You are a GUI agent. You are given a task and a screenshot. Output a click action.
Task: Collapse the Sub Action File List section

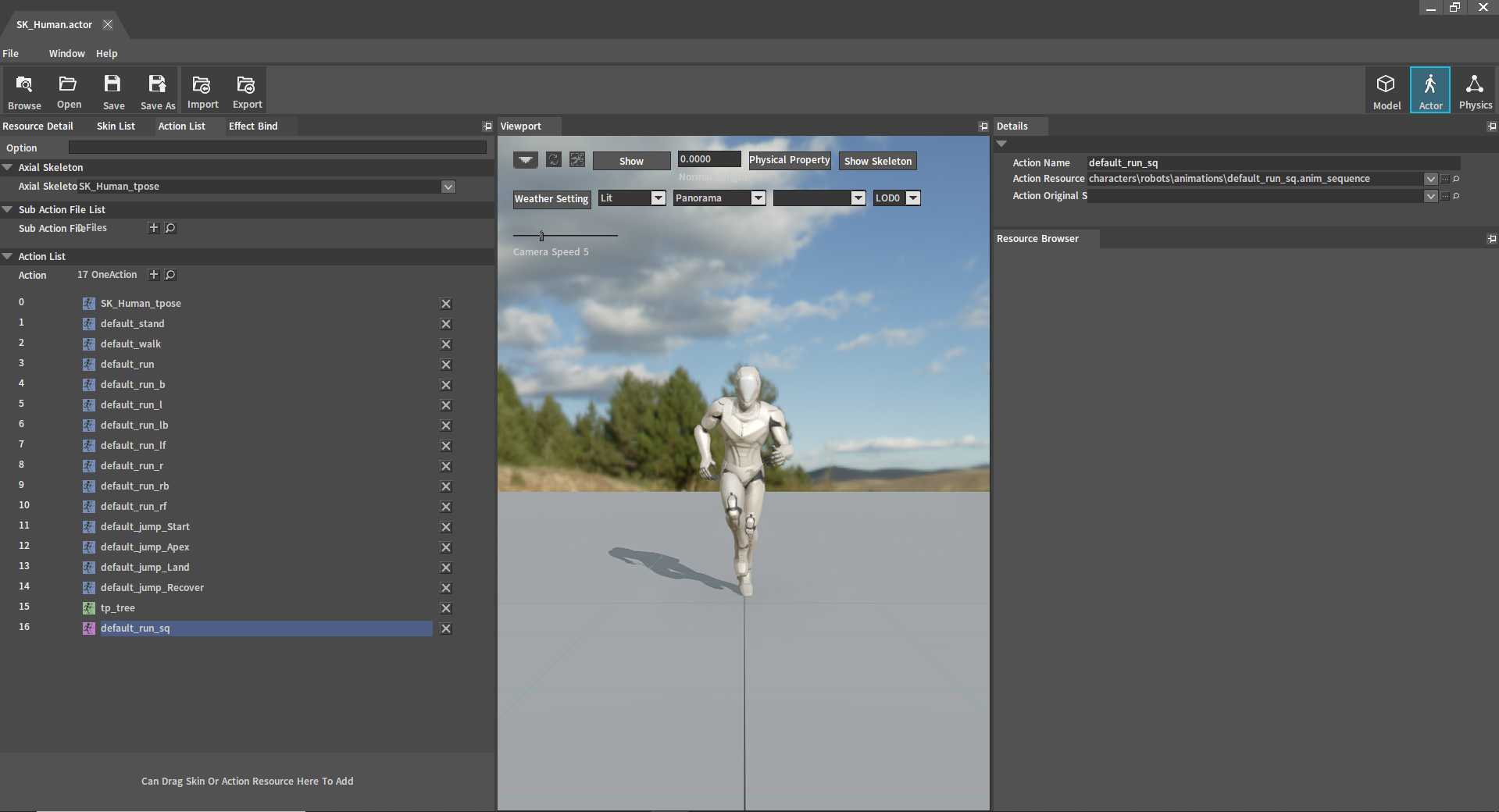[x=7, y=209]
